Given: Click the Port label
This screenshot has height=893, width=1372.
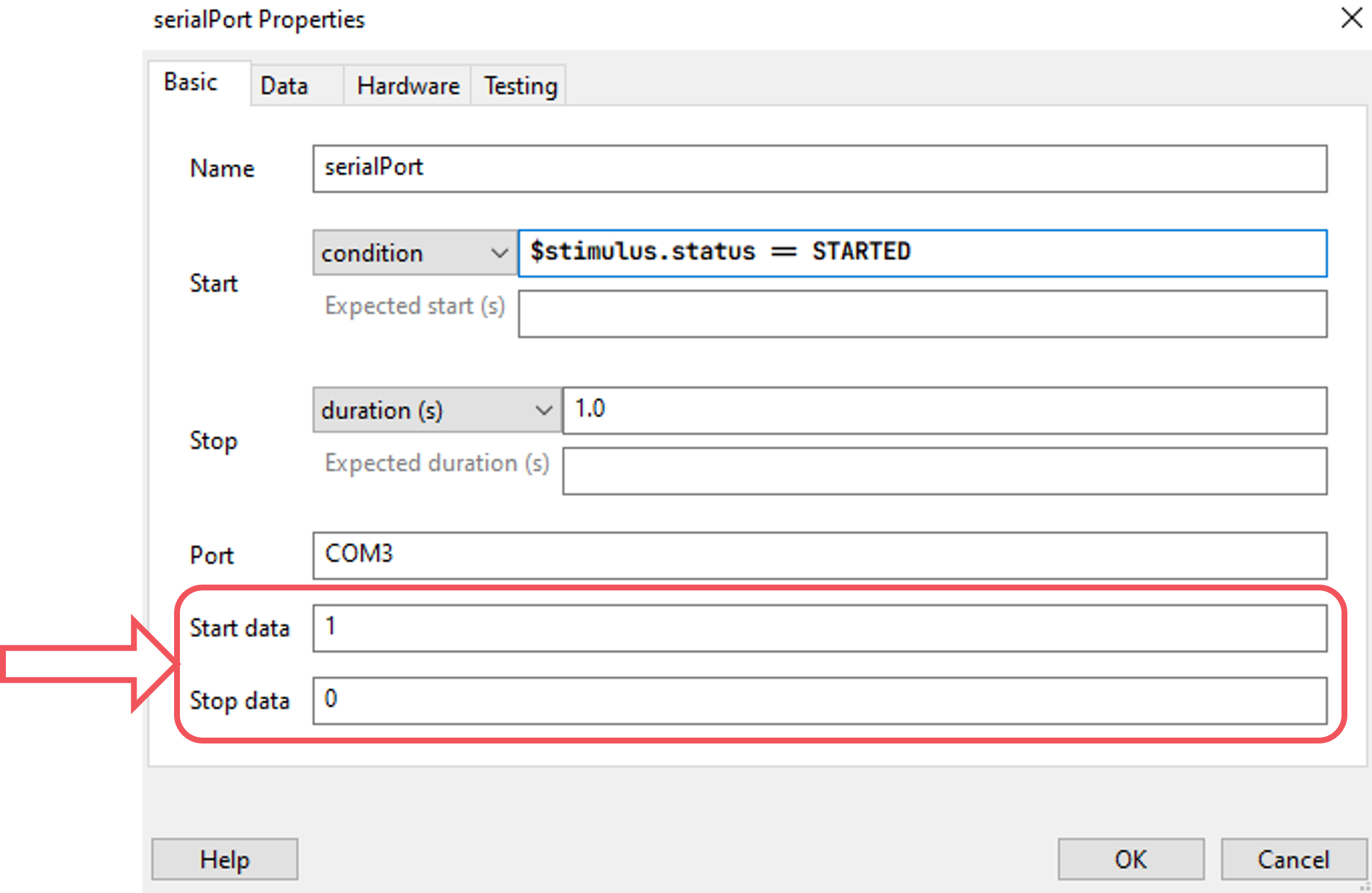Looking at the screenshot, I should [x=212, y=555].
